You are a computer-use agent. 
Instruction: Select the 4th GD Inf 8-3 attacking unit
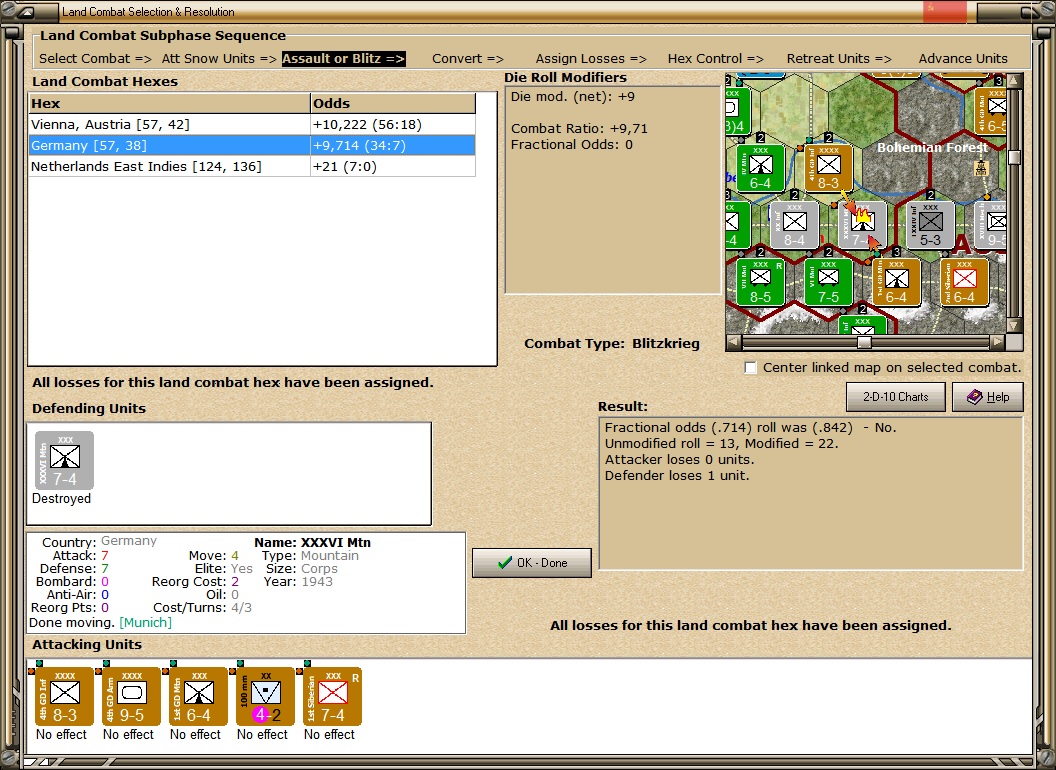point(65,697)
